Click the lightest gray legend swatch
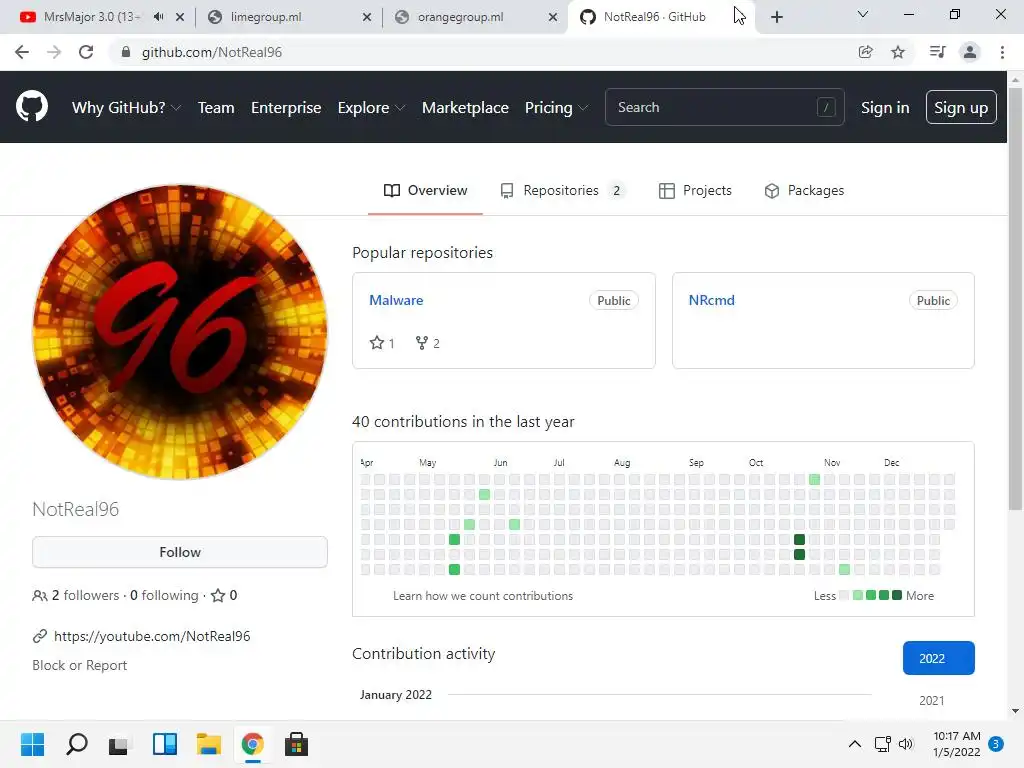This screenshot has width=1024, height=768. tap(844, 596)
